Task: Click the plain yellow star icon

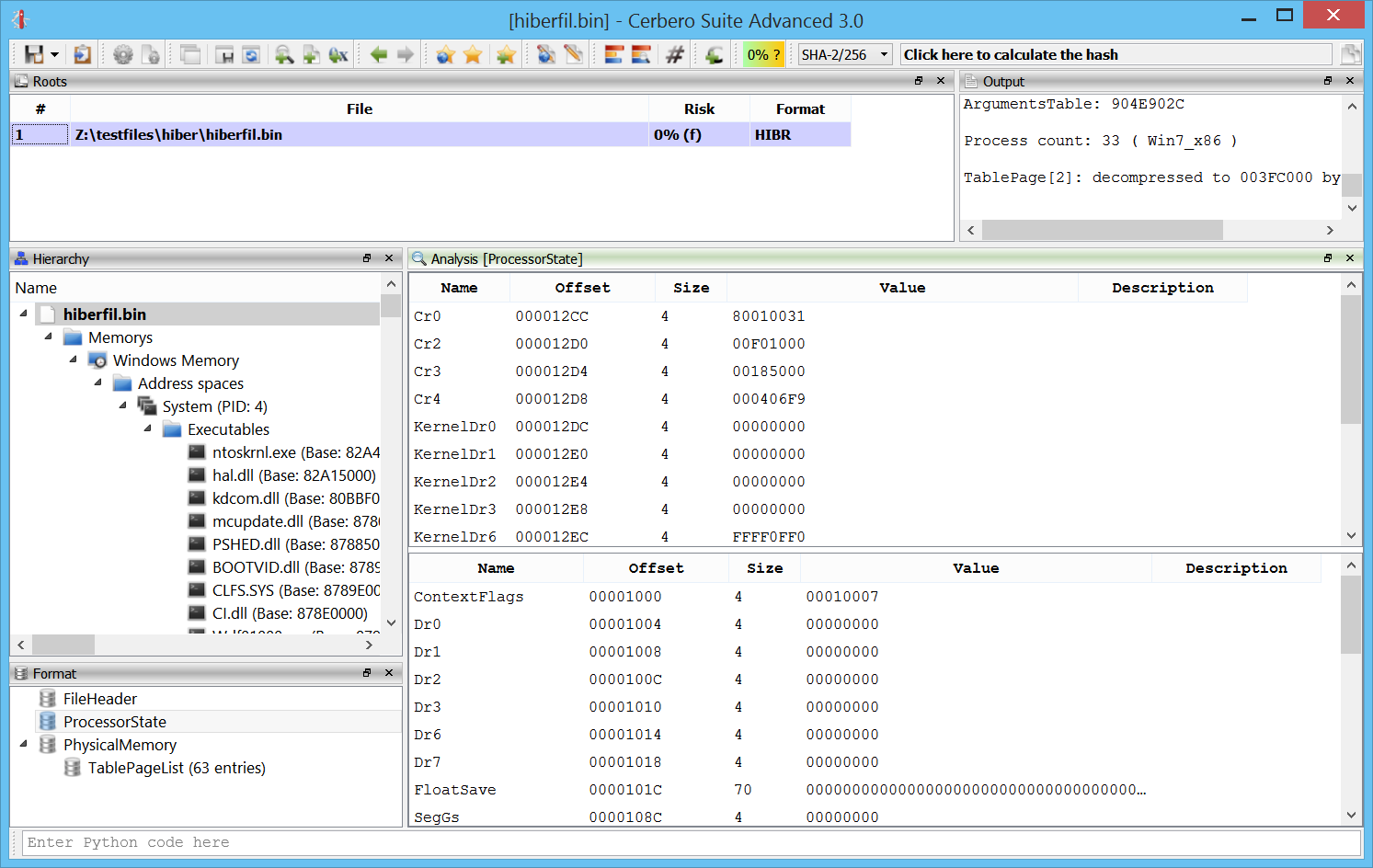Action: [x=473, y=55]
